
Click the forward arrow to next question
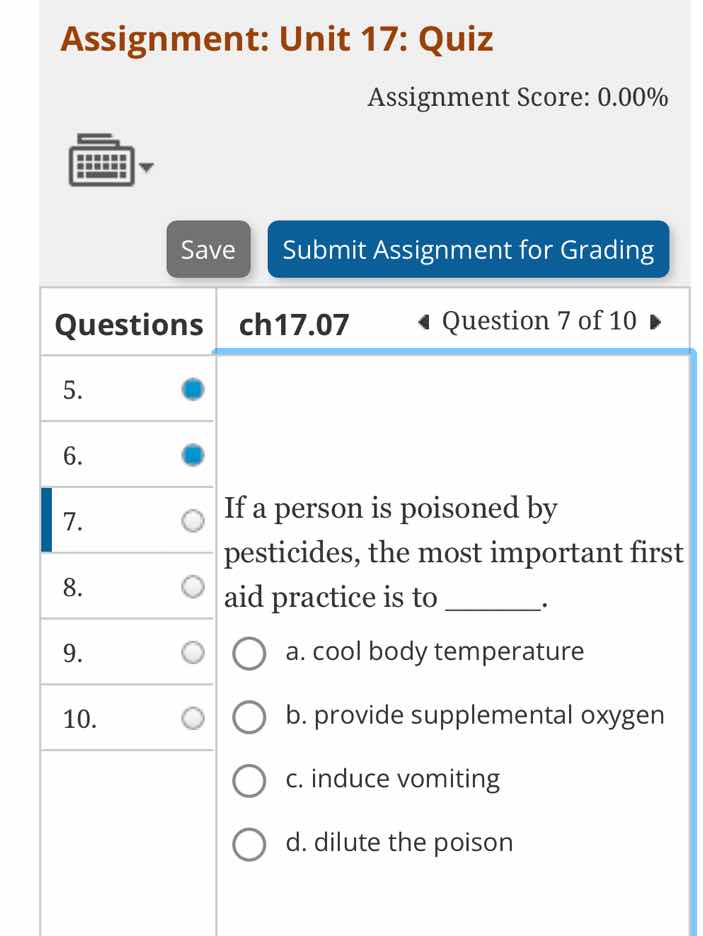655,322
